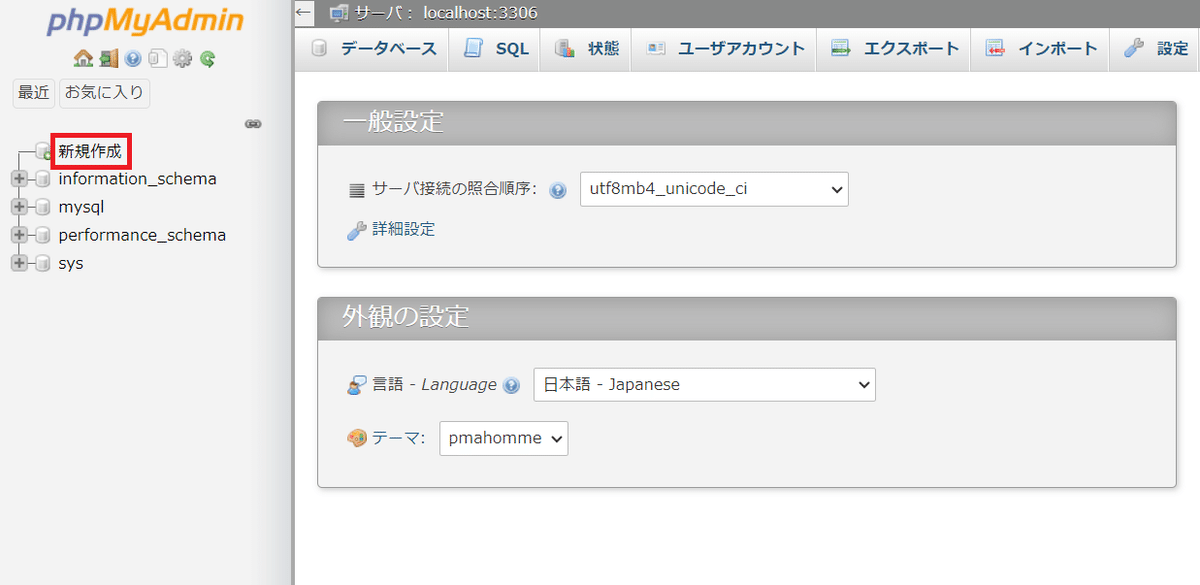Expand the information_schema database tree
Screen dimensions: 1200x585
[19, 180]
